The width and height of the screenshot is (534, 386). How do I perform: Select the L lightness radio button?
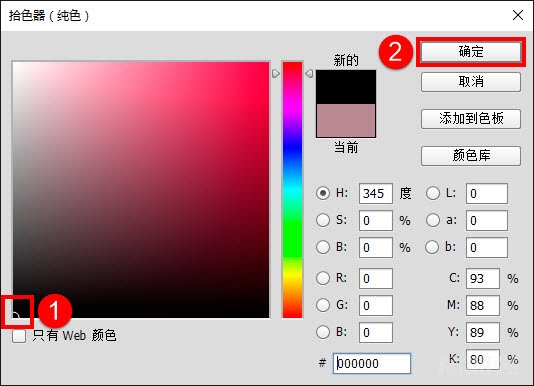[433, 193]
